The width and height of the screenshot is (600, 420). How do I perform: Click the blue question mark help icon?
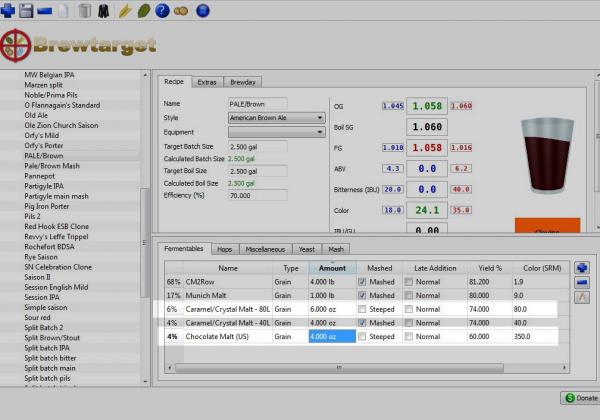pos(161,11)
